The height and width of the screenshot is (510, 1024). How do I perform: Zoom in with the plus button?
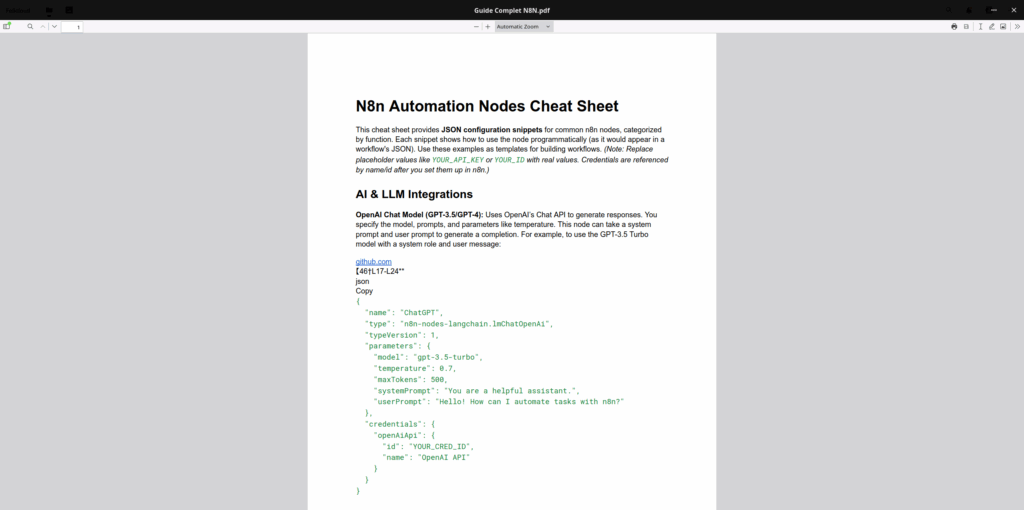487,27
